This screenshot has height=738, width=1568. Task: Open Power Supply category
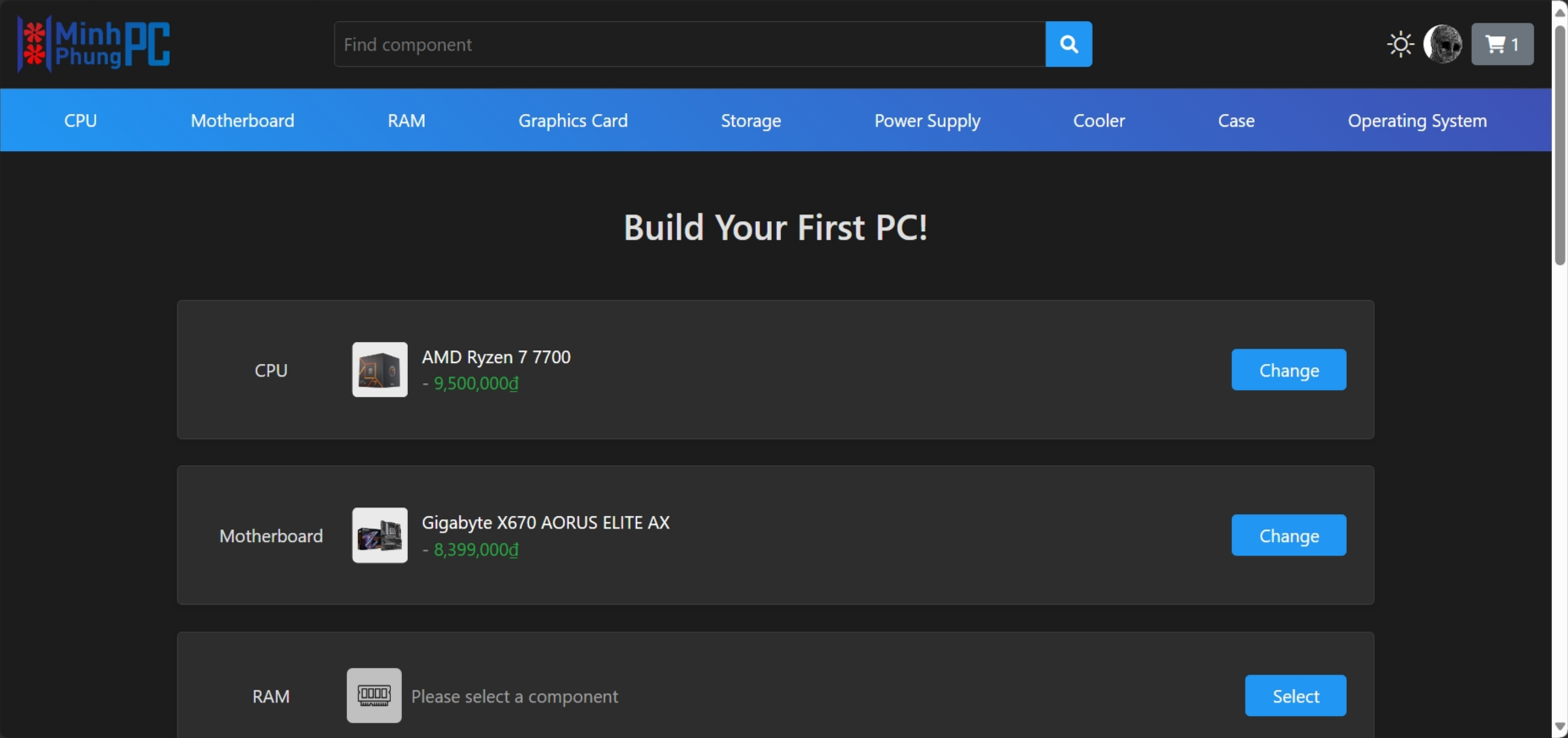coord(927,121)
